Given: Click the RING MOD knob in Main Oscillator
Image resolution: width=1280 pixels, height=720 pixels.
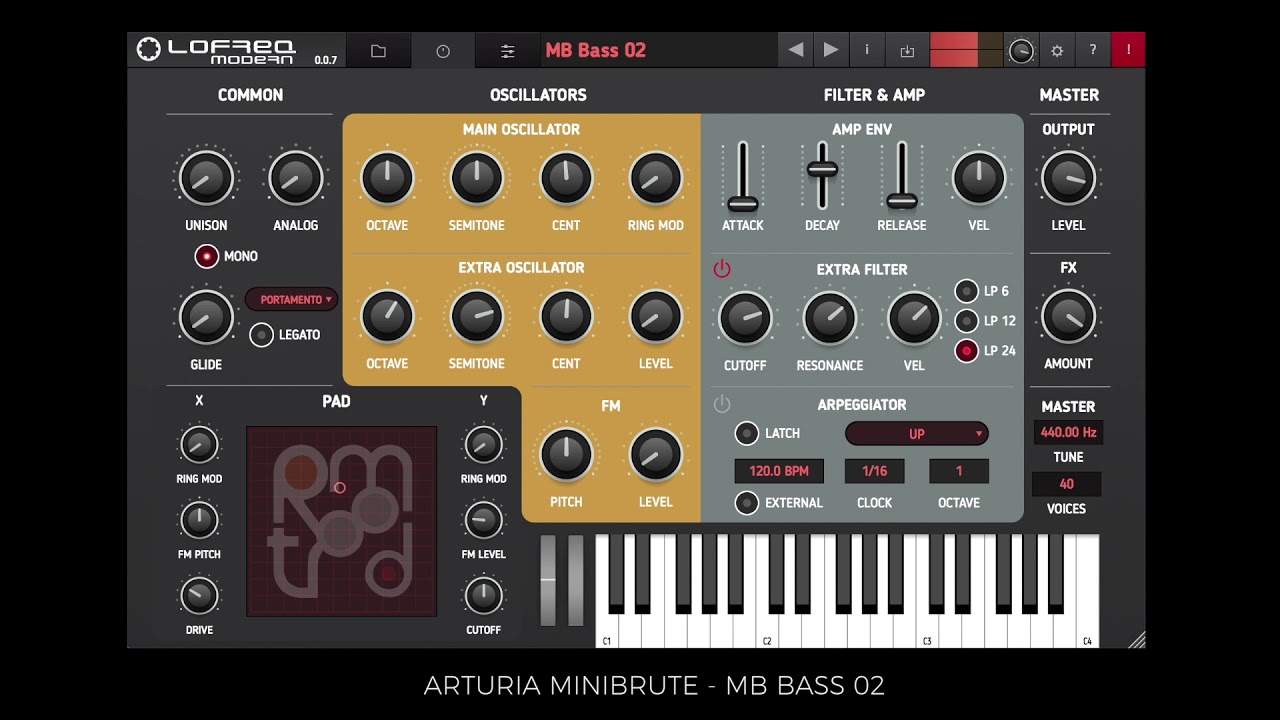Looking at the screenshot, I should tap(656, 179).
